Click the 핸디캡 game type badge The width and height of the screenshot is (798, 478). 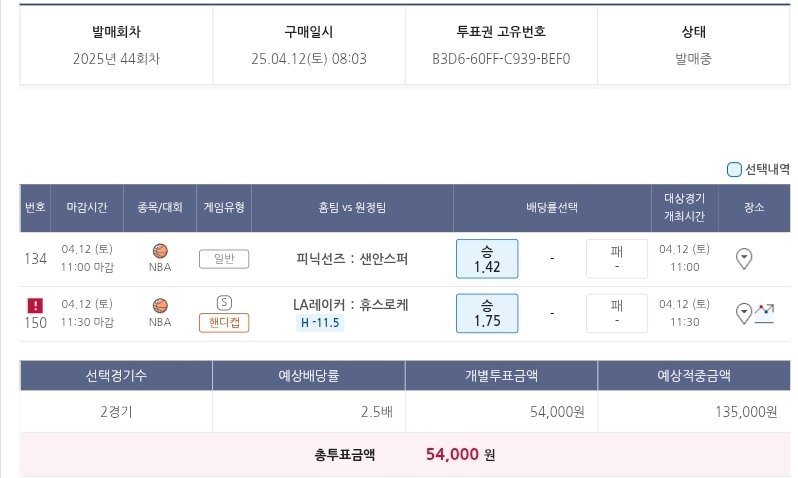(224, 322)
